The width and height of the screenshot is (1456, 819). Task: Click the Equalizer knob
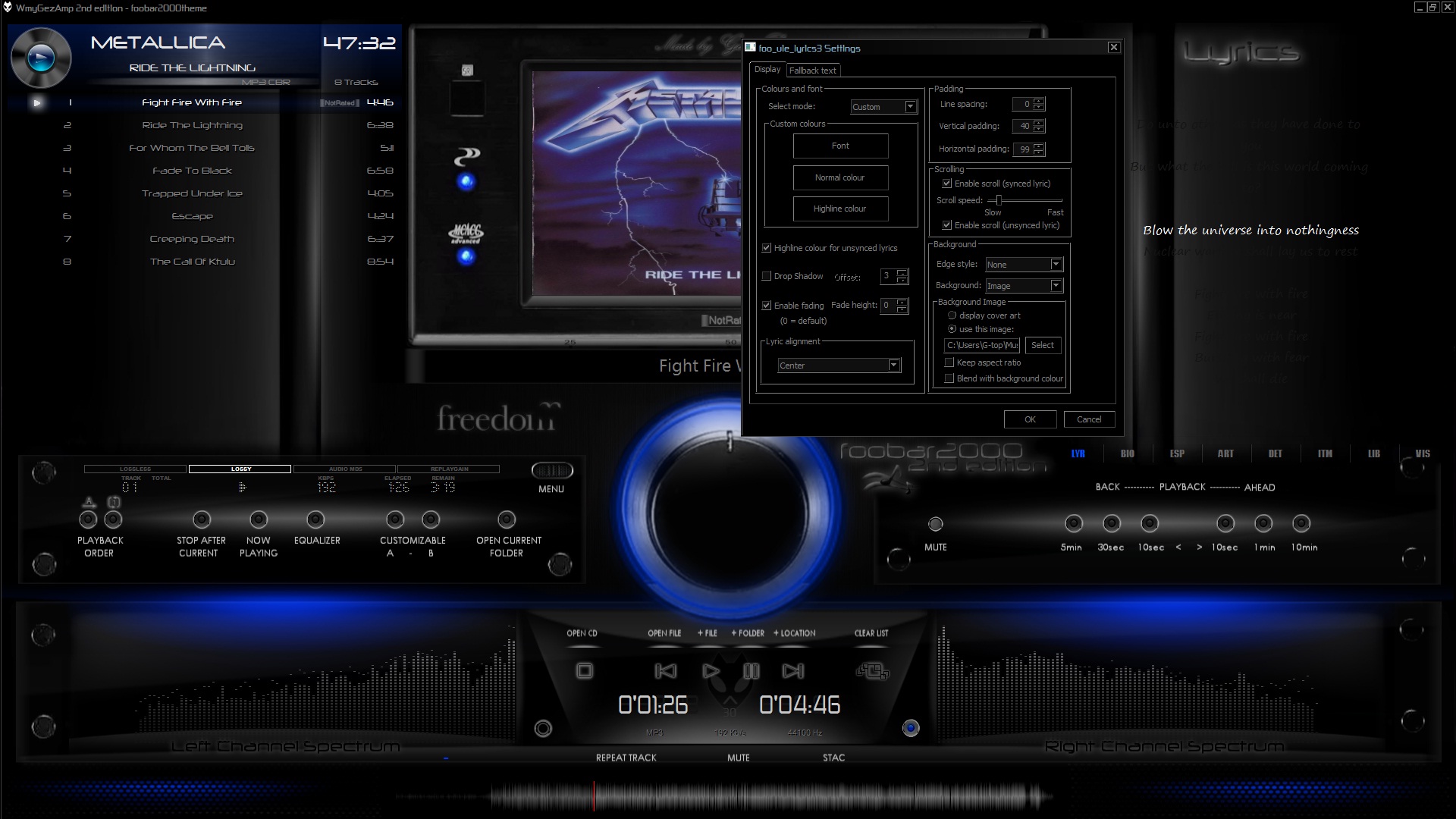click(x=315, y=519)
